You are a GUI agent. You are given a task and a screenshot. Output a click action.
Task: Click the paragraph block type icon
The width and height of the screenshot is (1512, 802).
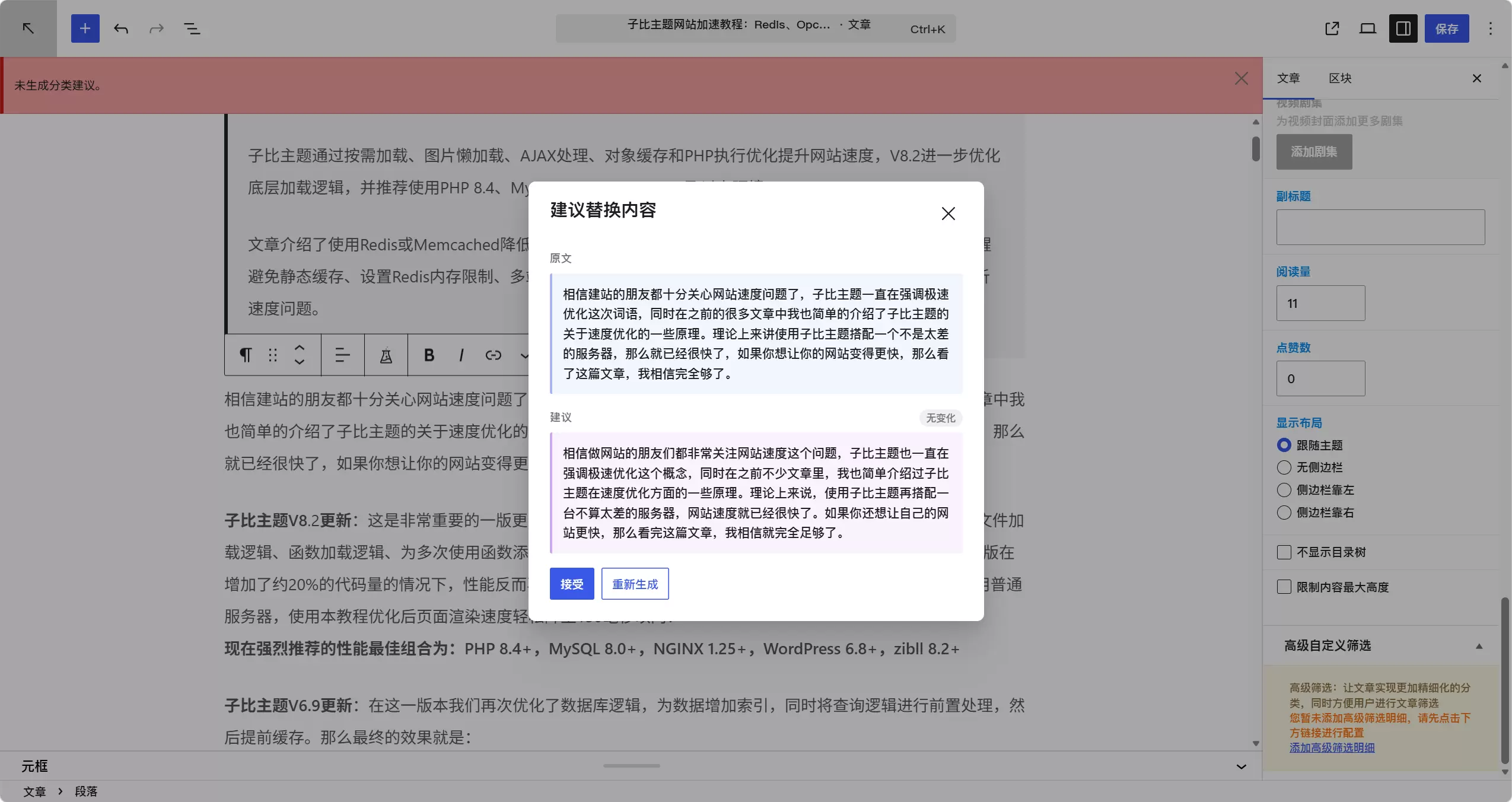[245, 355]
